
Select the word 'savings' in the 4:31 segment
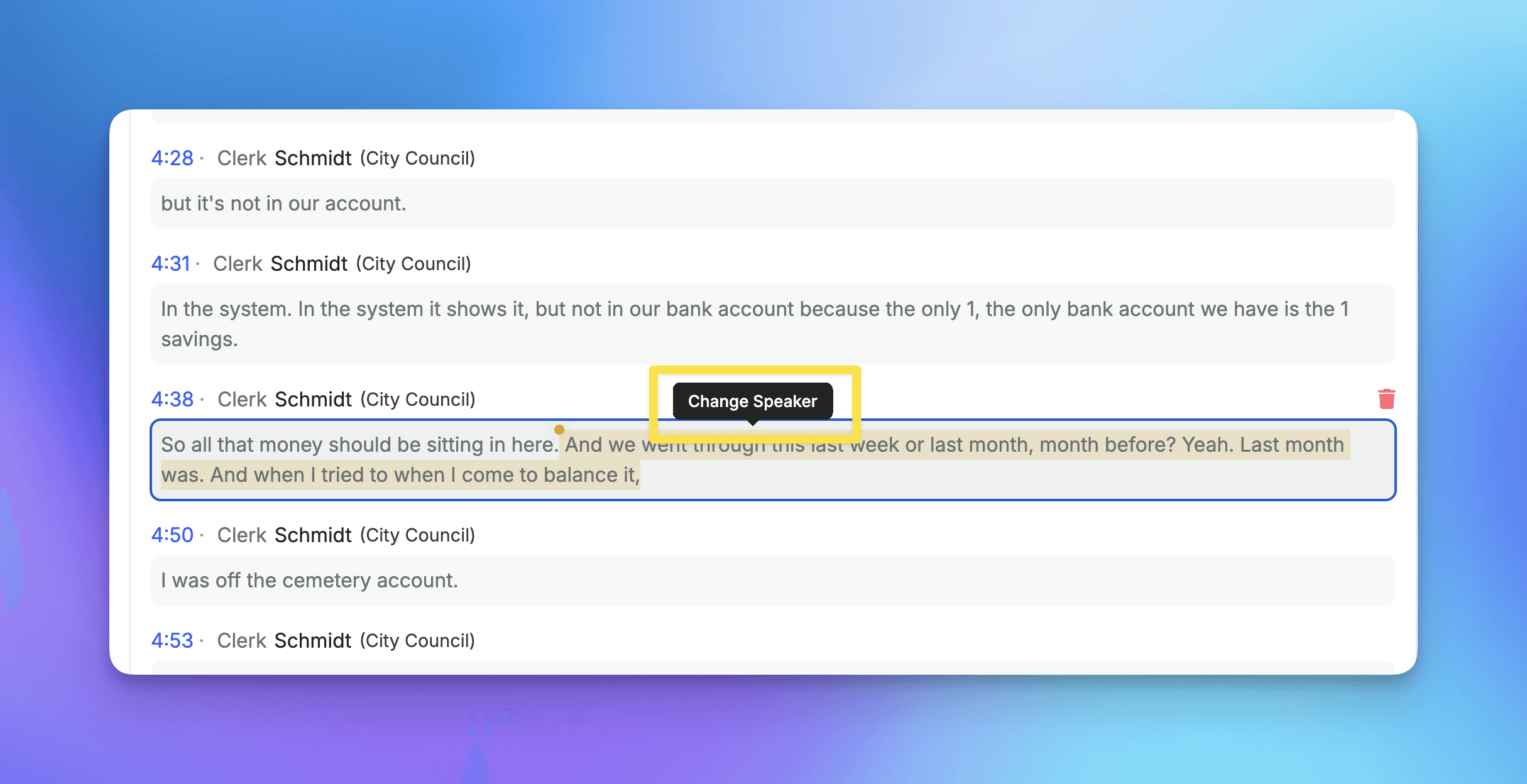[x=198, y=339]
